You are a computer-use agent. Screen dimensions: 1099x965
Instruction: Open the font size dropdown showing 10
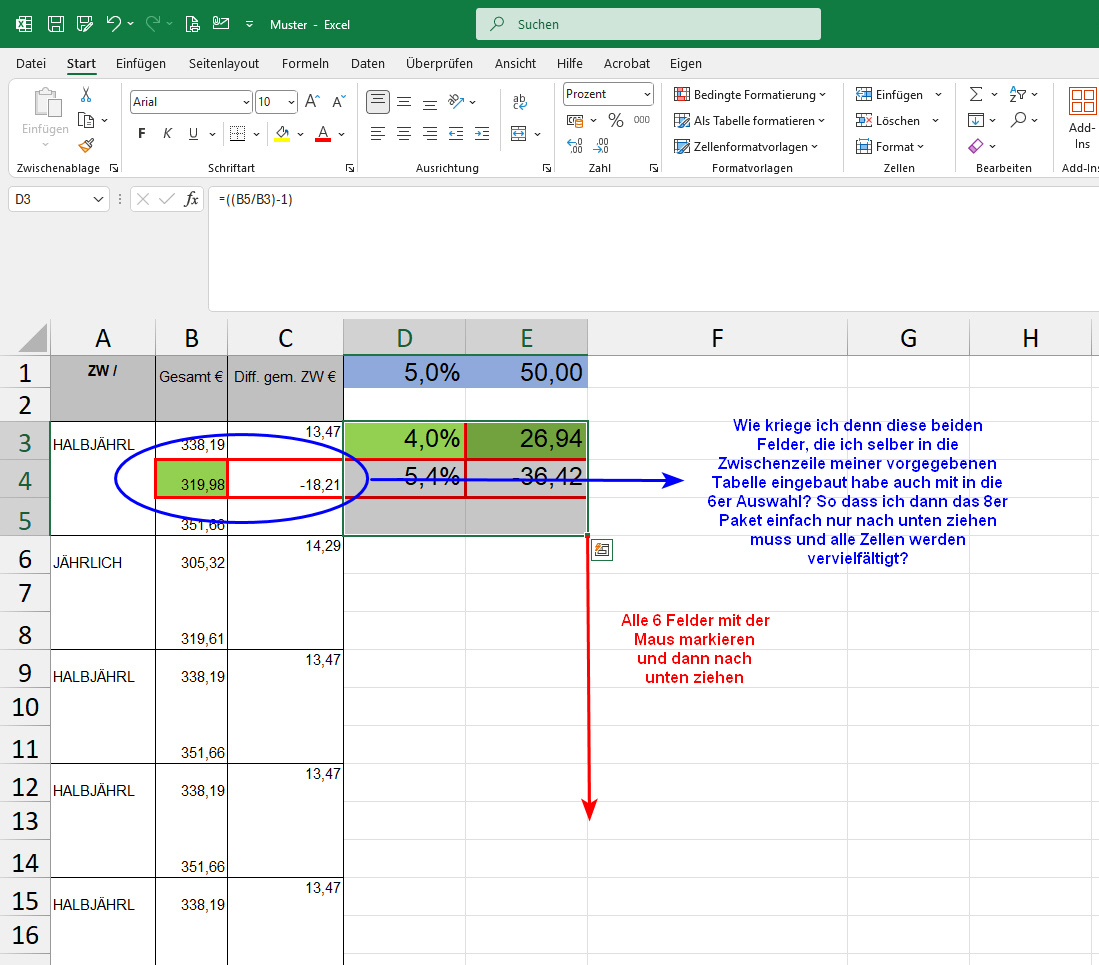click(x=291, y=102)
